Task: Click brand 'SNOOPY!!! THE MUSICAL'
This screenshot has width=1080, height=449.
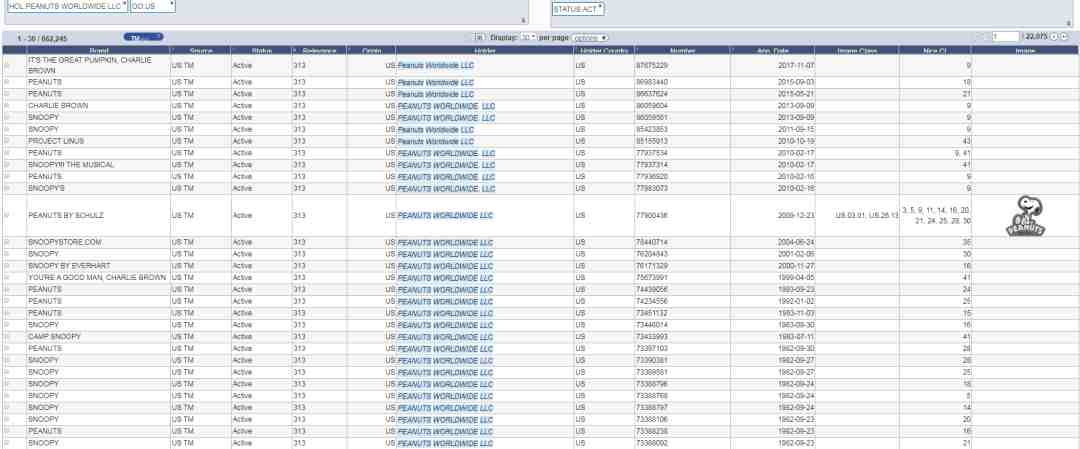Action: click(x=71, y=165)
